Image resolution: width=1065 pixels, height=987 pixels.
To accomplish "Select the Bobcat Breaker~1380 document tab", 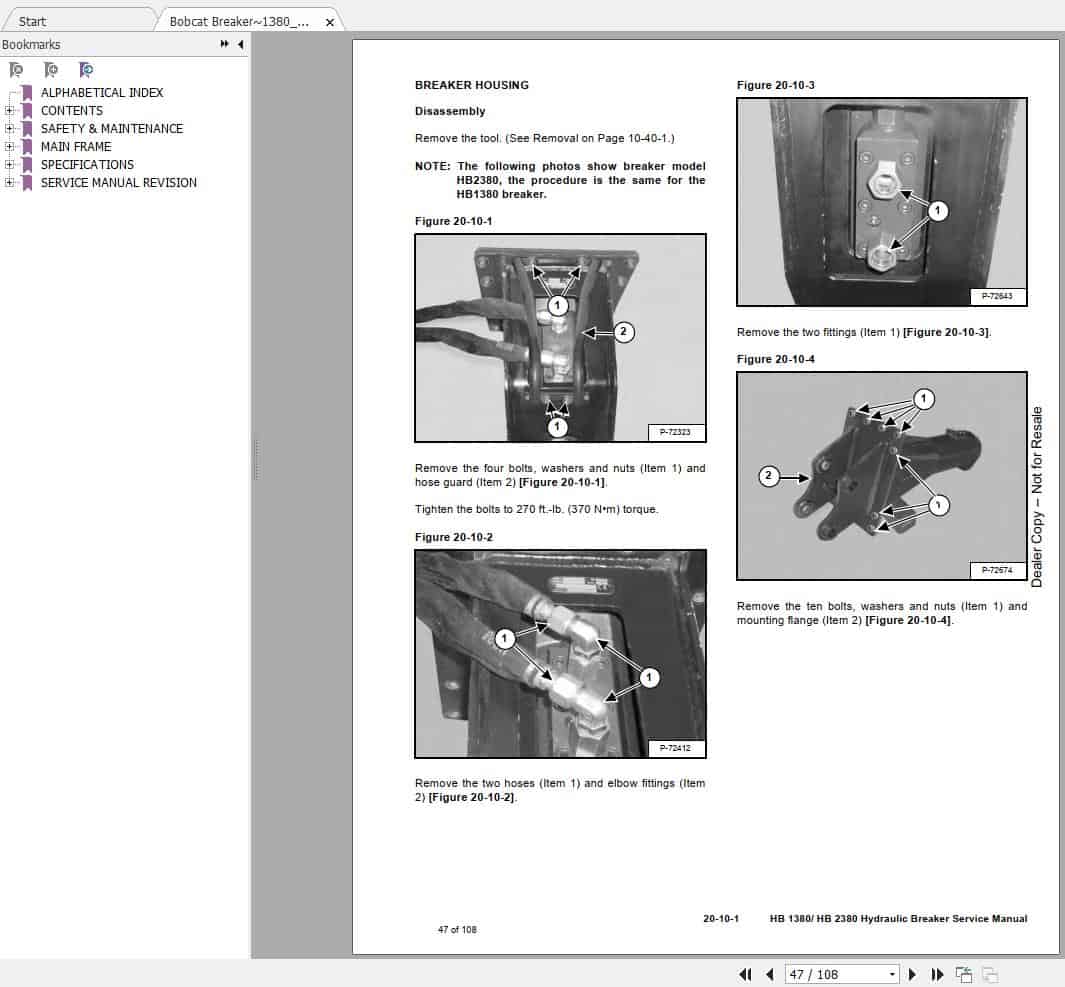I will click(240, 21).
